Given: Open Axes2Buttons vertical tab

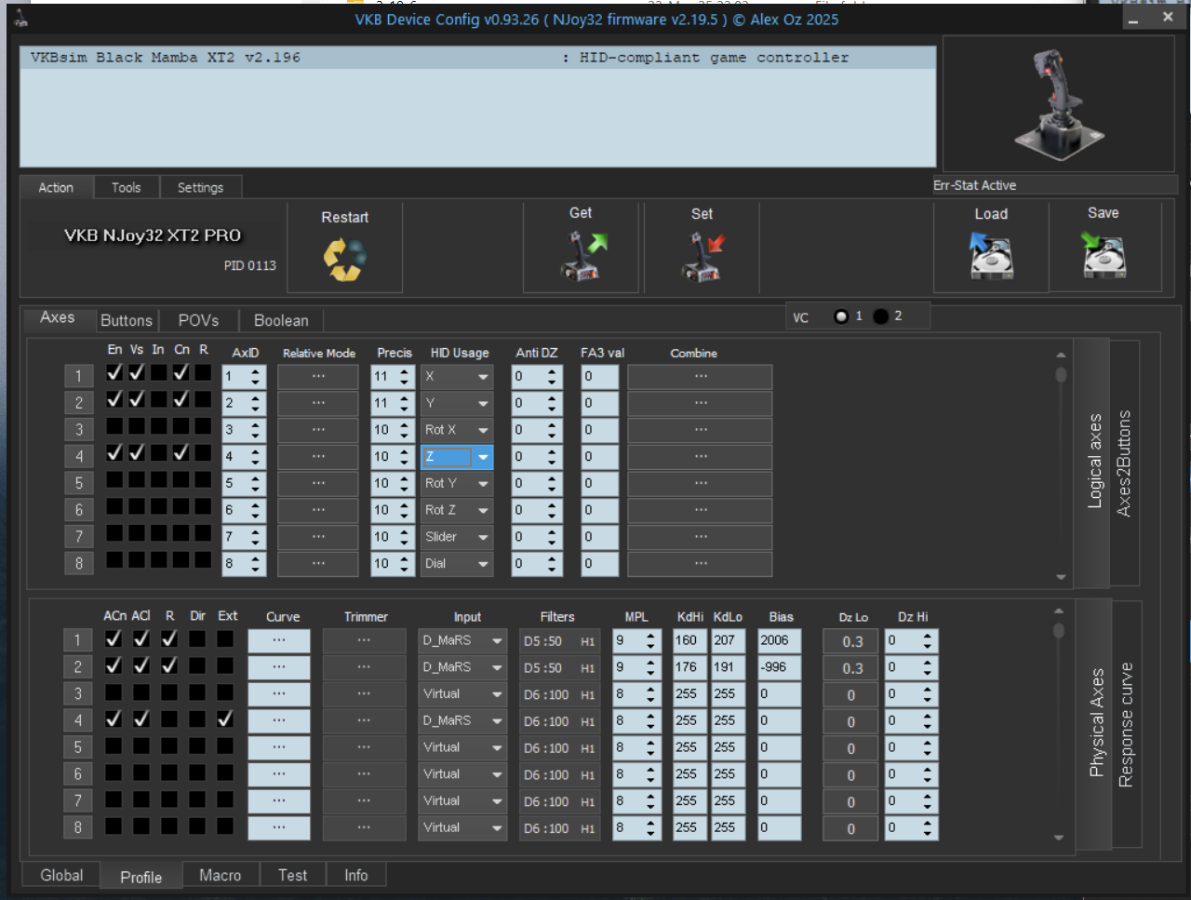Looking at the screenshot, I should pyautogui.click(x=1124, y=463).
